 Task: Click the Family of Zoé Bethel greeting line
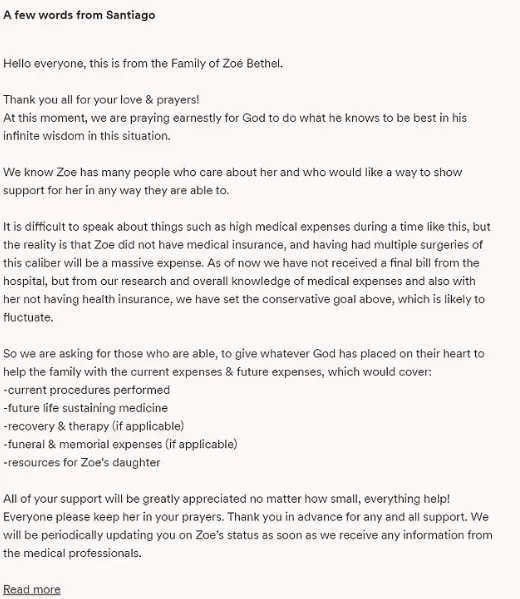coord(143,63)
